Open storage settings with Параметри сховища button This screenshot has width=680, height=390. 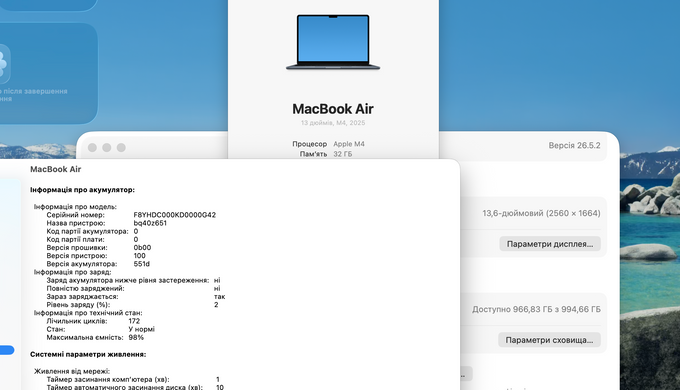(x=549, y=340)
